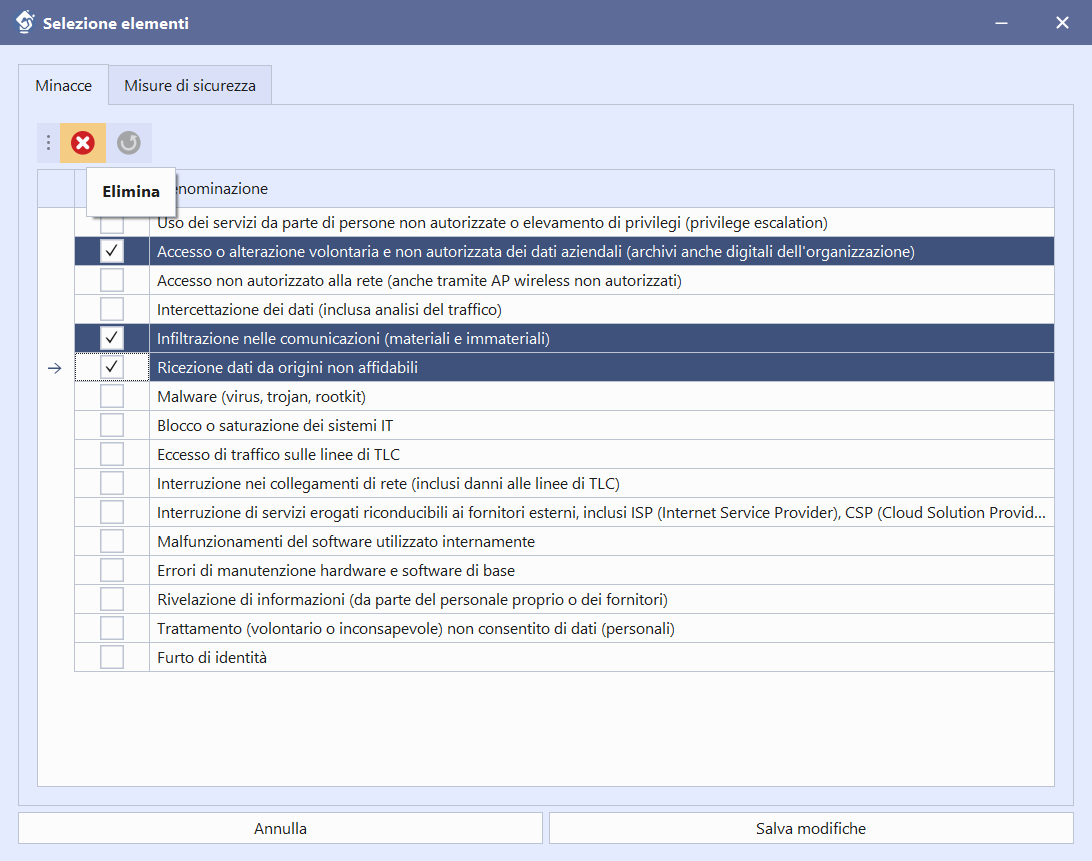The image size is (1092, 861).
Task: Check the Furto di identità checkbox
Action: pyautogui.click(x=112, y=657)
